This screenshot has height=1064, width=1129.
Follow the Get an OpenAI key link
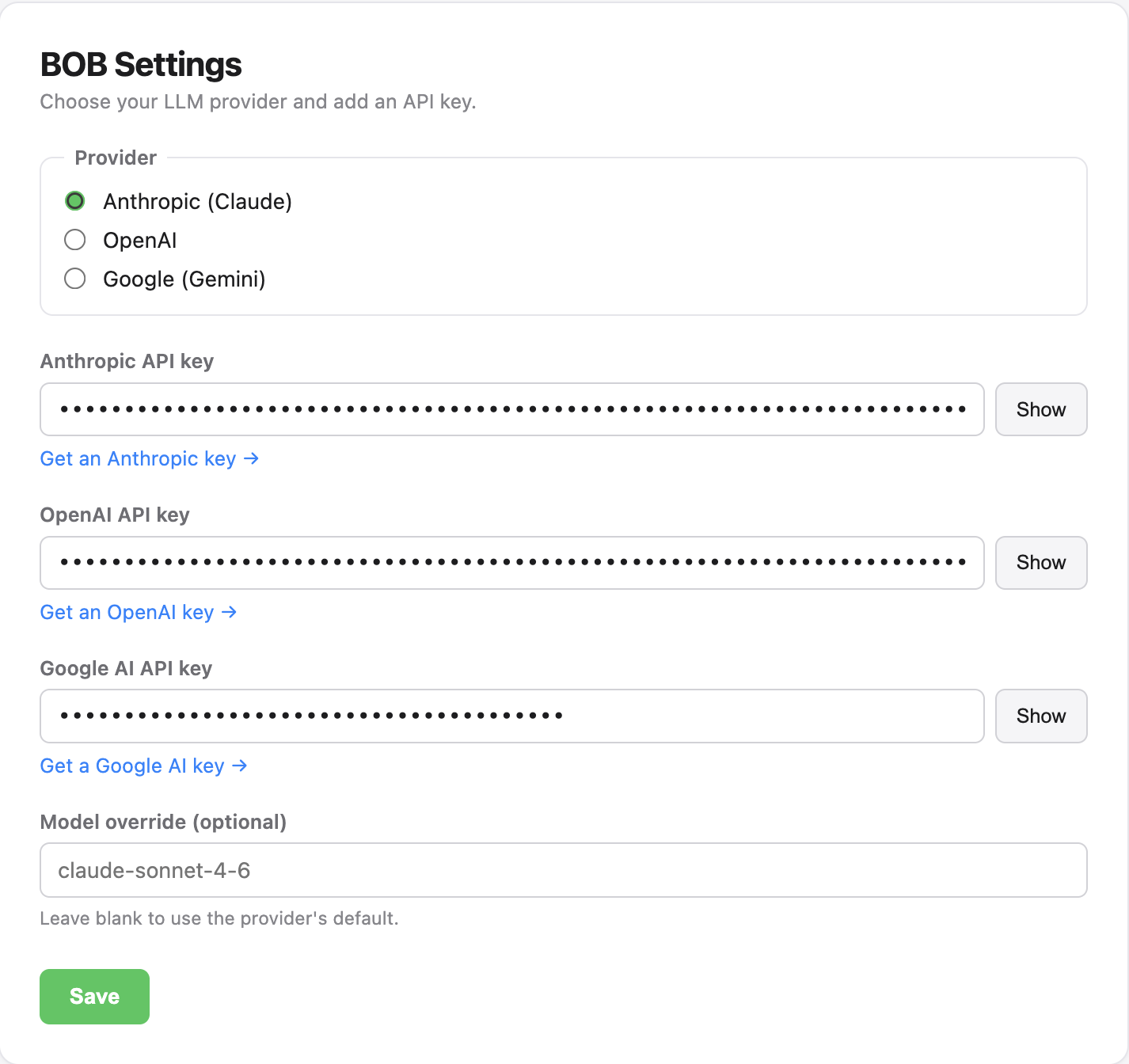tap(139, 612)
